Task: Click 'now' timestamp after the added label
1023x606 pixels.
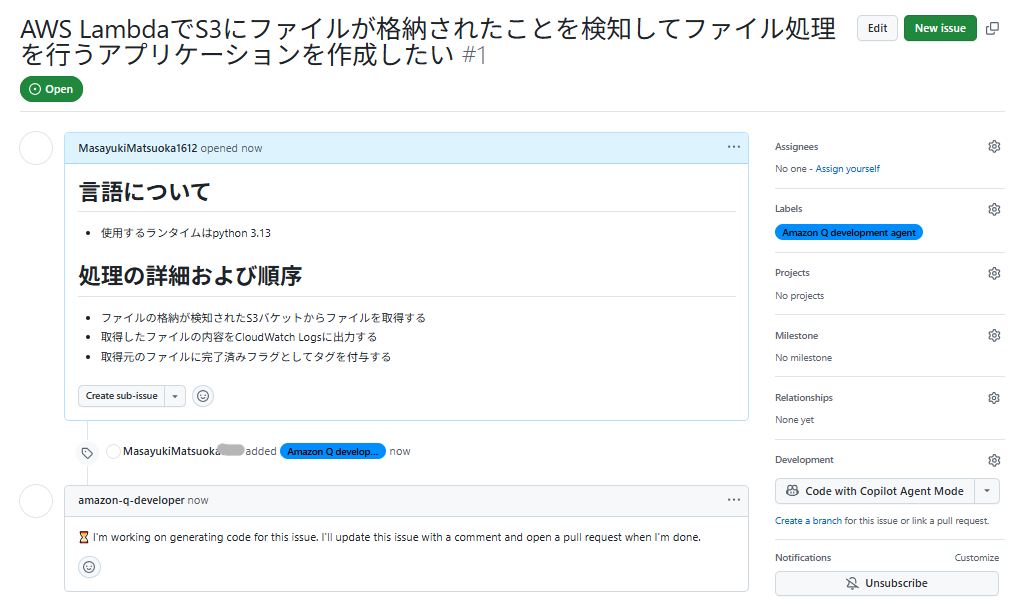Action: [x=400, y=451]
